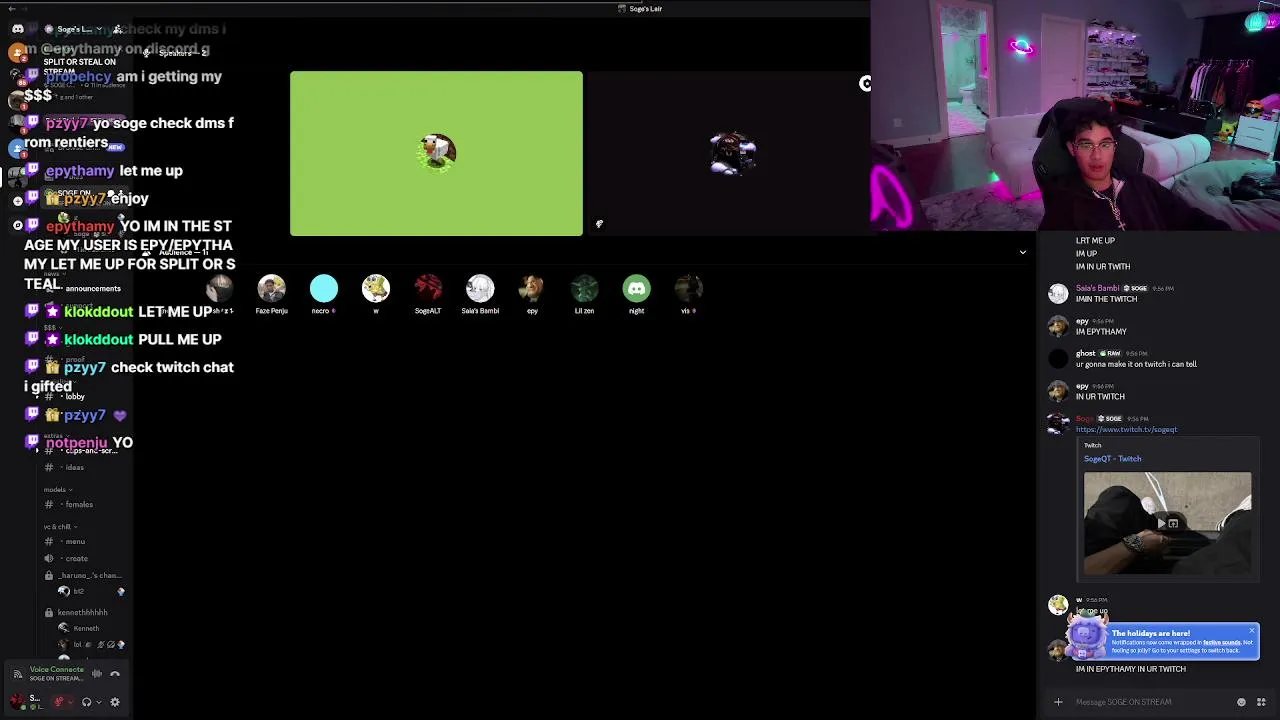This screenshot has width=1280, height=720.
Task: Click the green Voice Connected status text
Action: (57, 669)
